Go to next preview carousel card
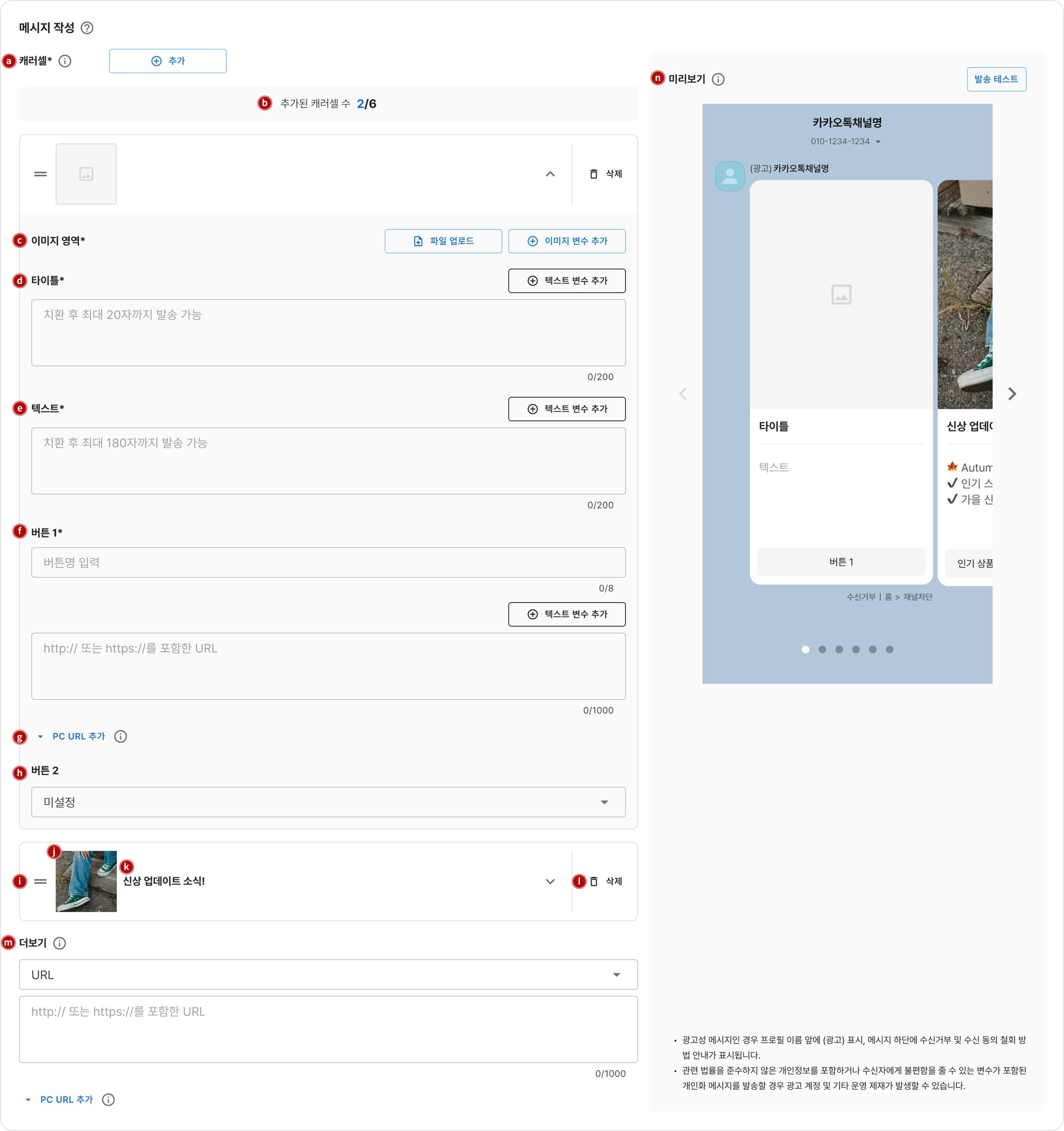1064x1131 pixels. point(1012,393)
